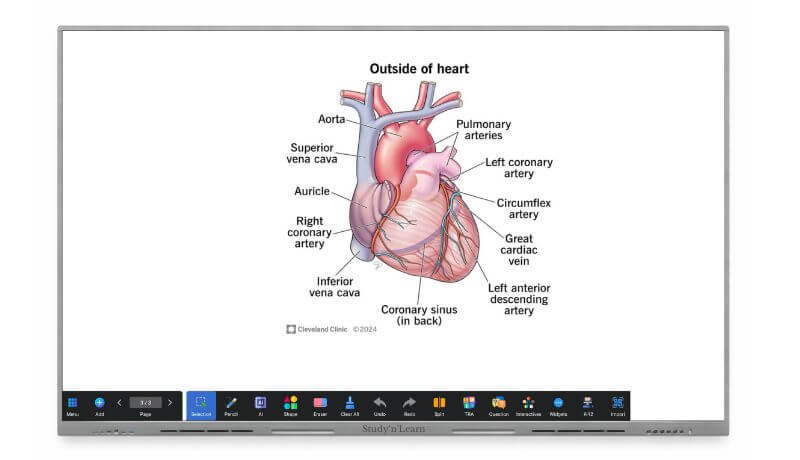
Task: Click the Clear All brush icon
Action: tap(349, 403)
